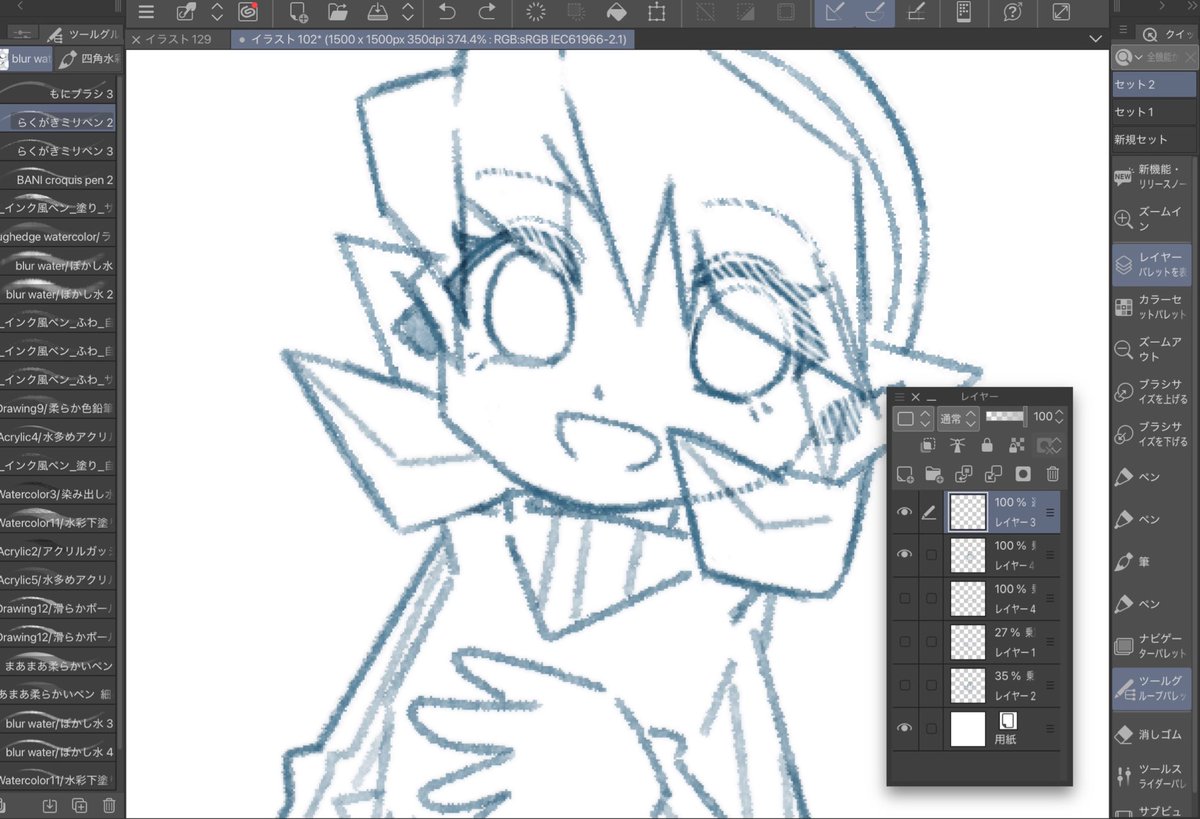Show the hidden レイヤー 1 layer via visibility box
The image size is (1200, 819).
click(x=904, y=641)
